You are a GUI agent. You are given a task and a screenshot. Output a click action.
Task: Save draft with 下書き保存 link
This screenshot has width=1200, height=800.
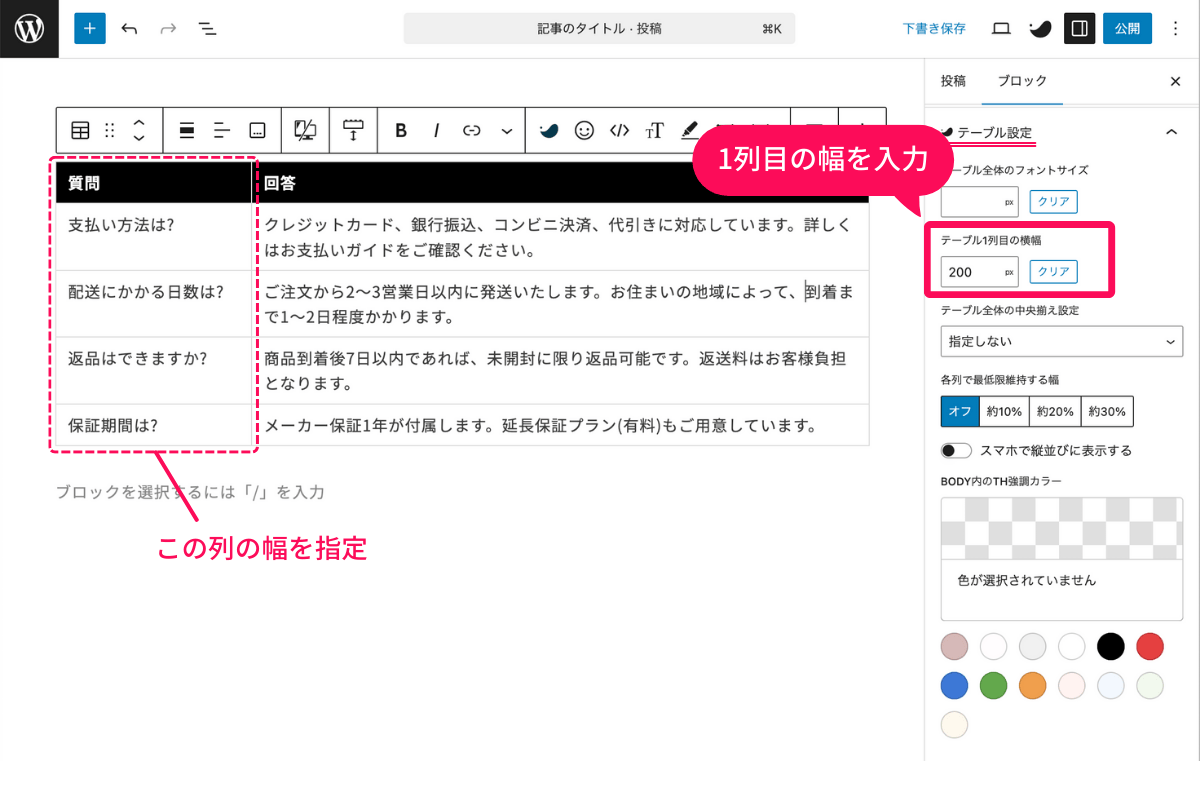coord(933,28)
